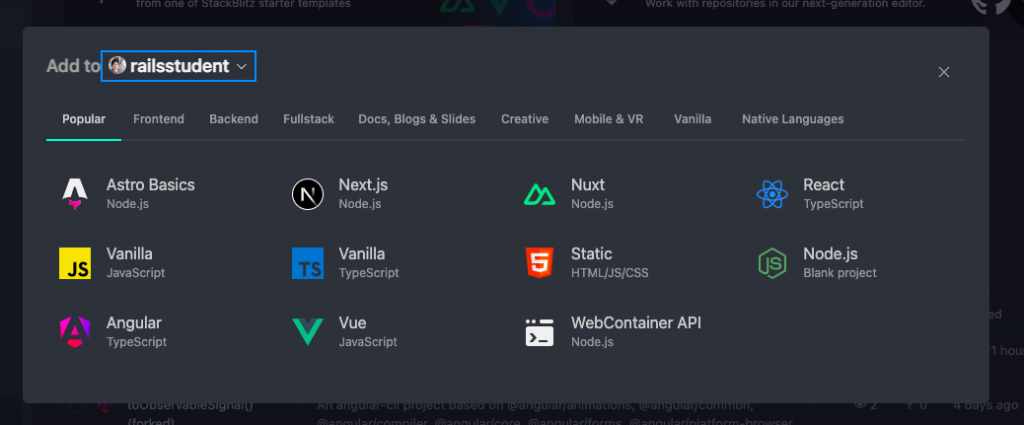The image size is (1024, 425).
Task: Click the Angular logo icon
Action: (x=75, y=332)
